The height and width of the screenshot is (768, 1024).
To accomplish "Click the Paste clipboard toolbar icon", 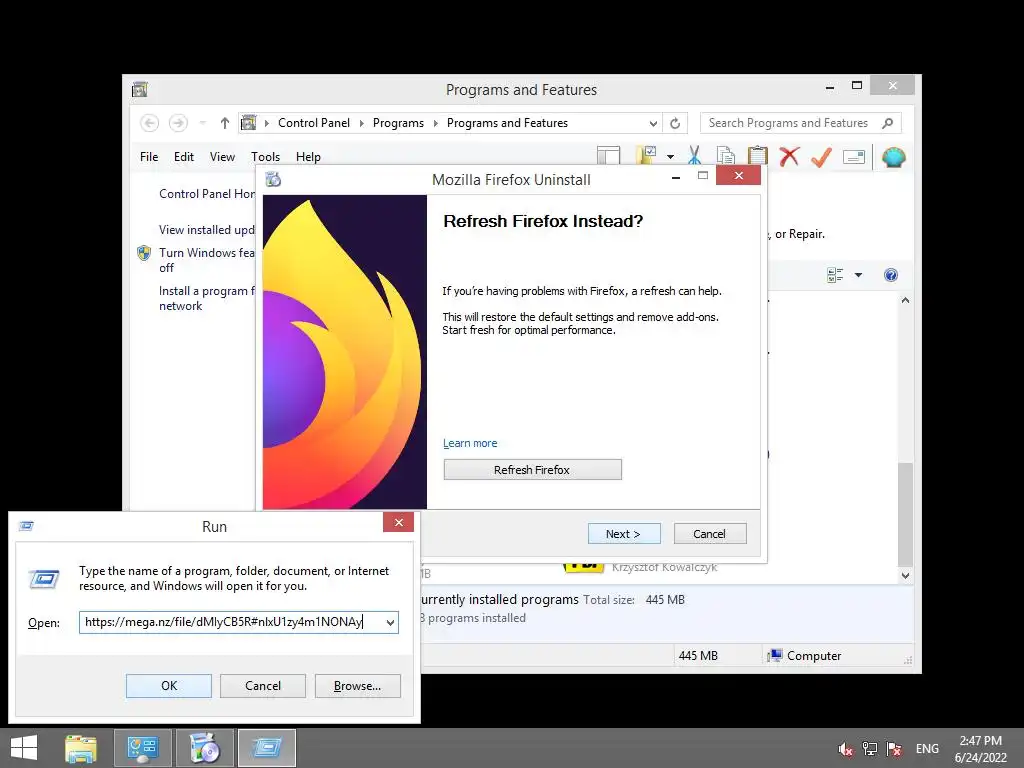I will point(758,156).
